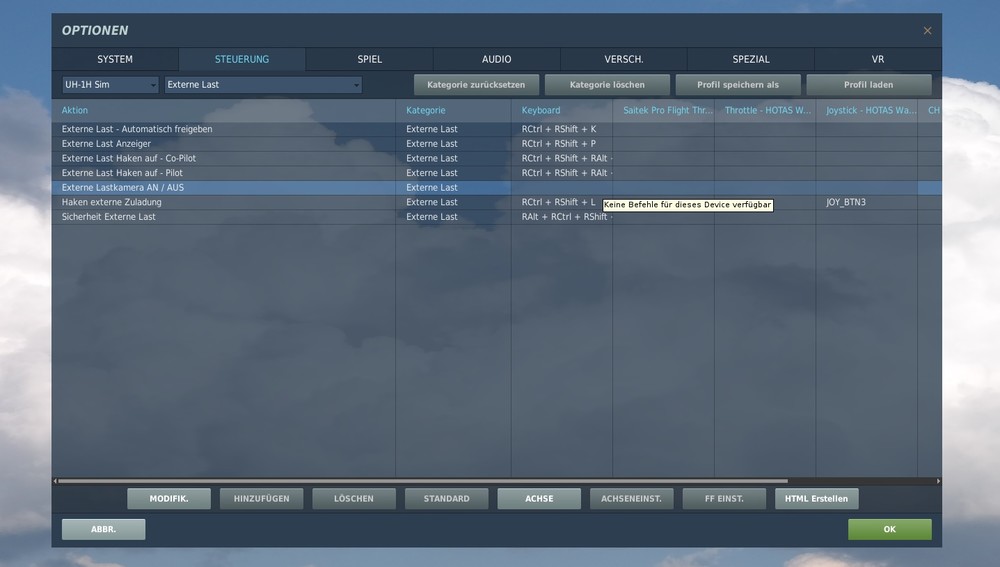This screenshot has width=1000, height=567.
Task: Open the UH-1H Sim aircraft dropdown
Action: click(110, 85)
